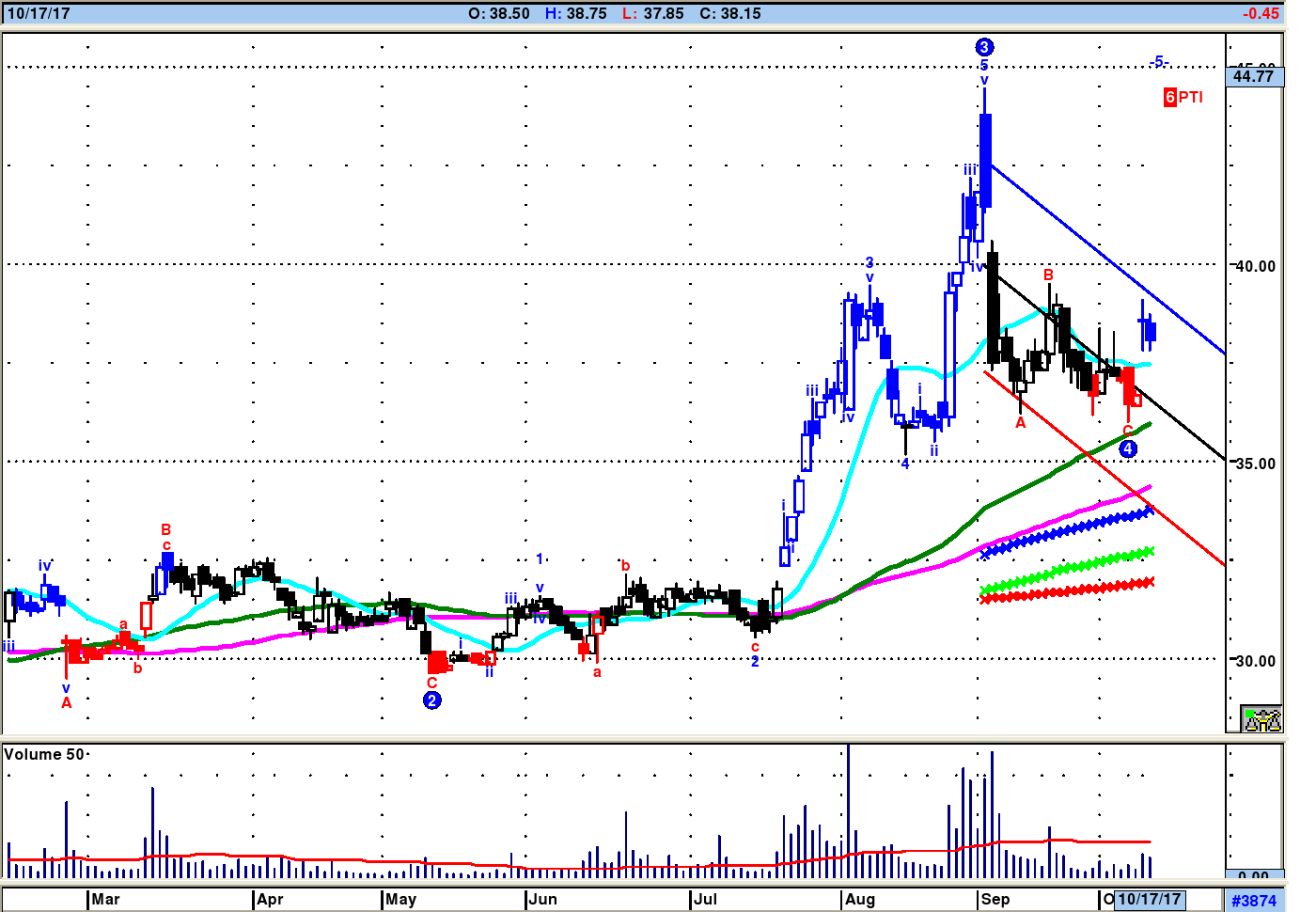Click the Volume 50 panel title
The height and width of the screenshot is (912, 1316).
pos(43,754)
